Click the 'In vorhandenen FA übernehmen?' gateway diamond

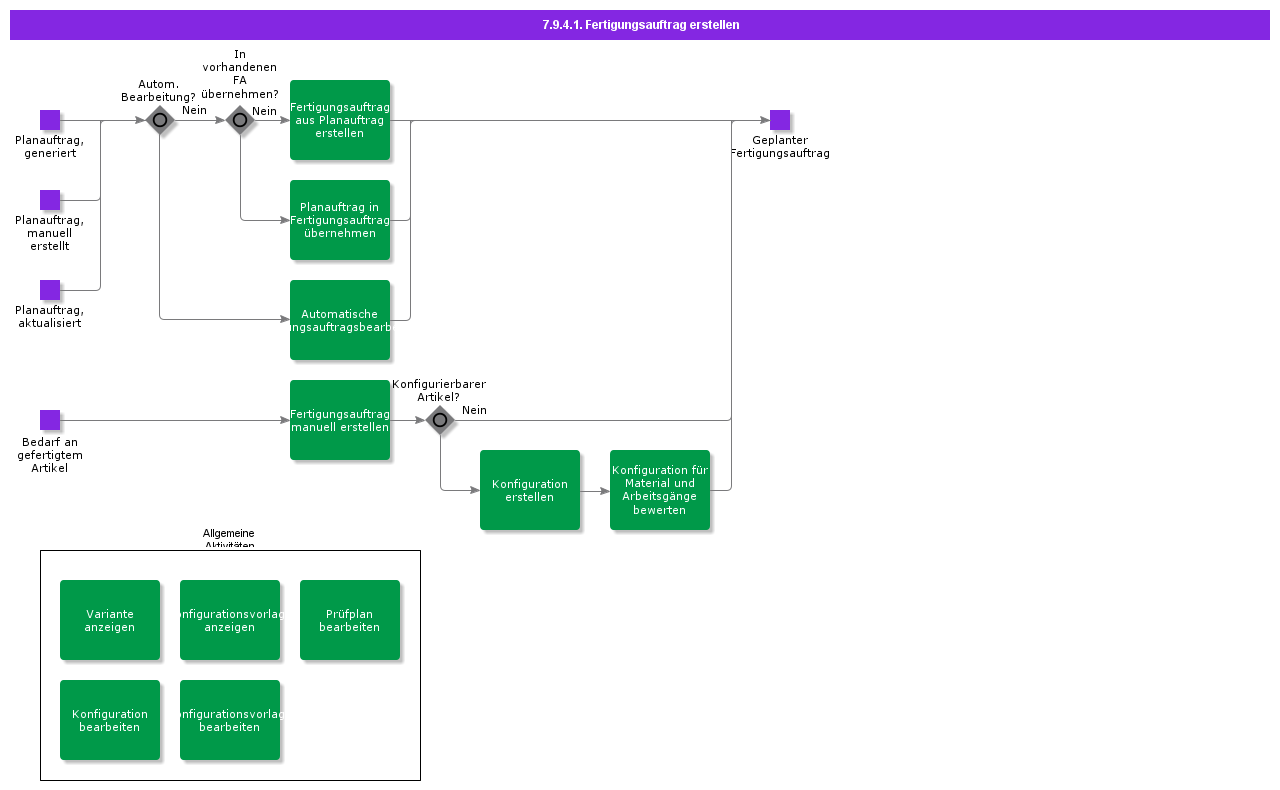coord(240,120)
